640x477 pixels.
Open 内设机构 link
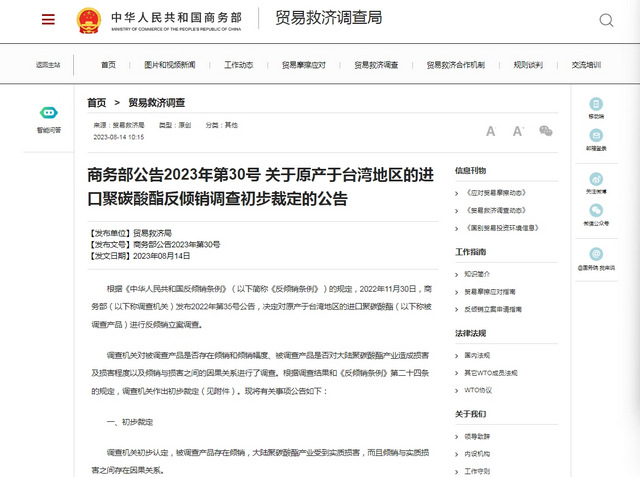pos(477,454)
